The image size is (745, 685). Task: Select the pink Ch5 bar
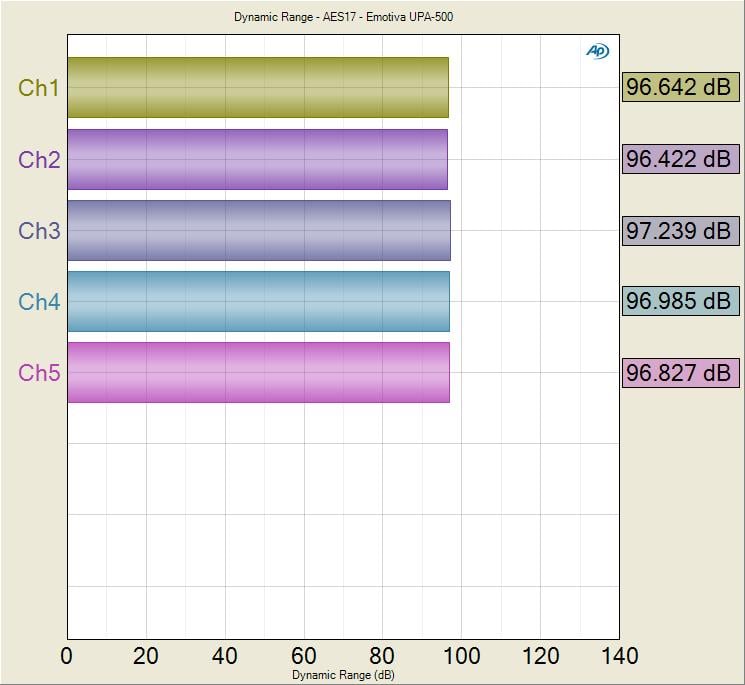(x=258, y=373)
